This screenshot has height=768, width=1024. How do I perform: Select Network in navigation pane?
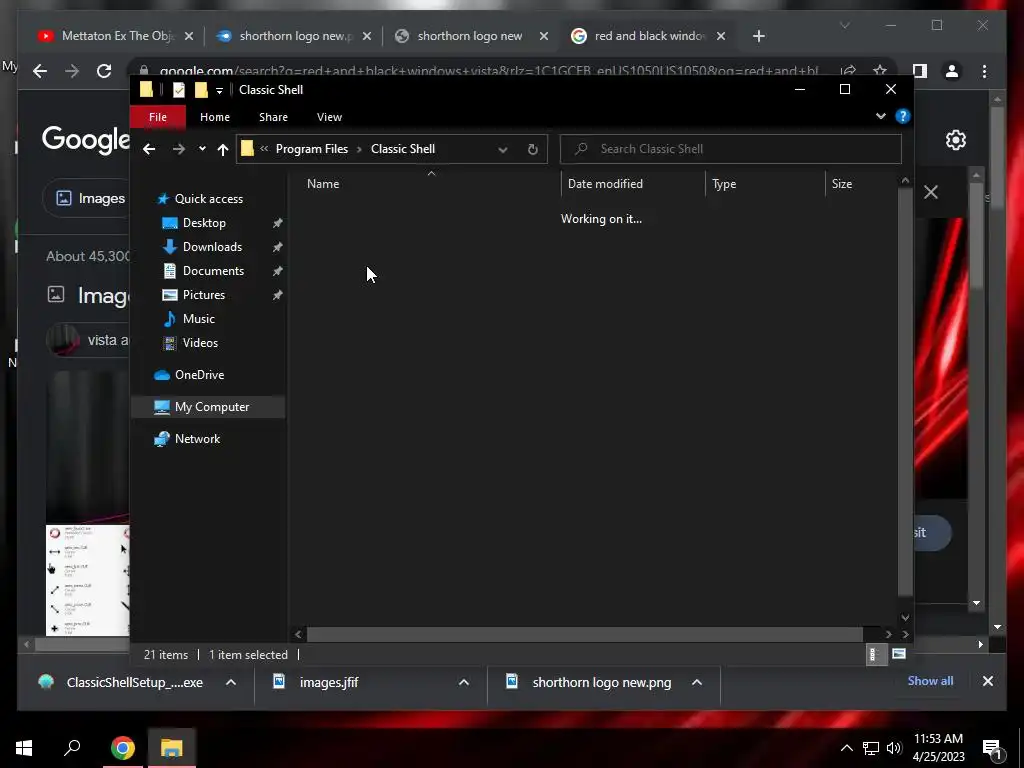(x=197, y=439)
